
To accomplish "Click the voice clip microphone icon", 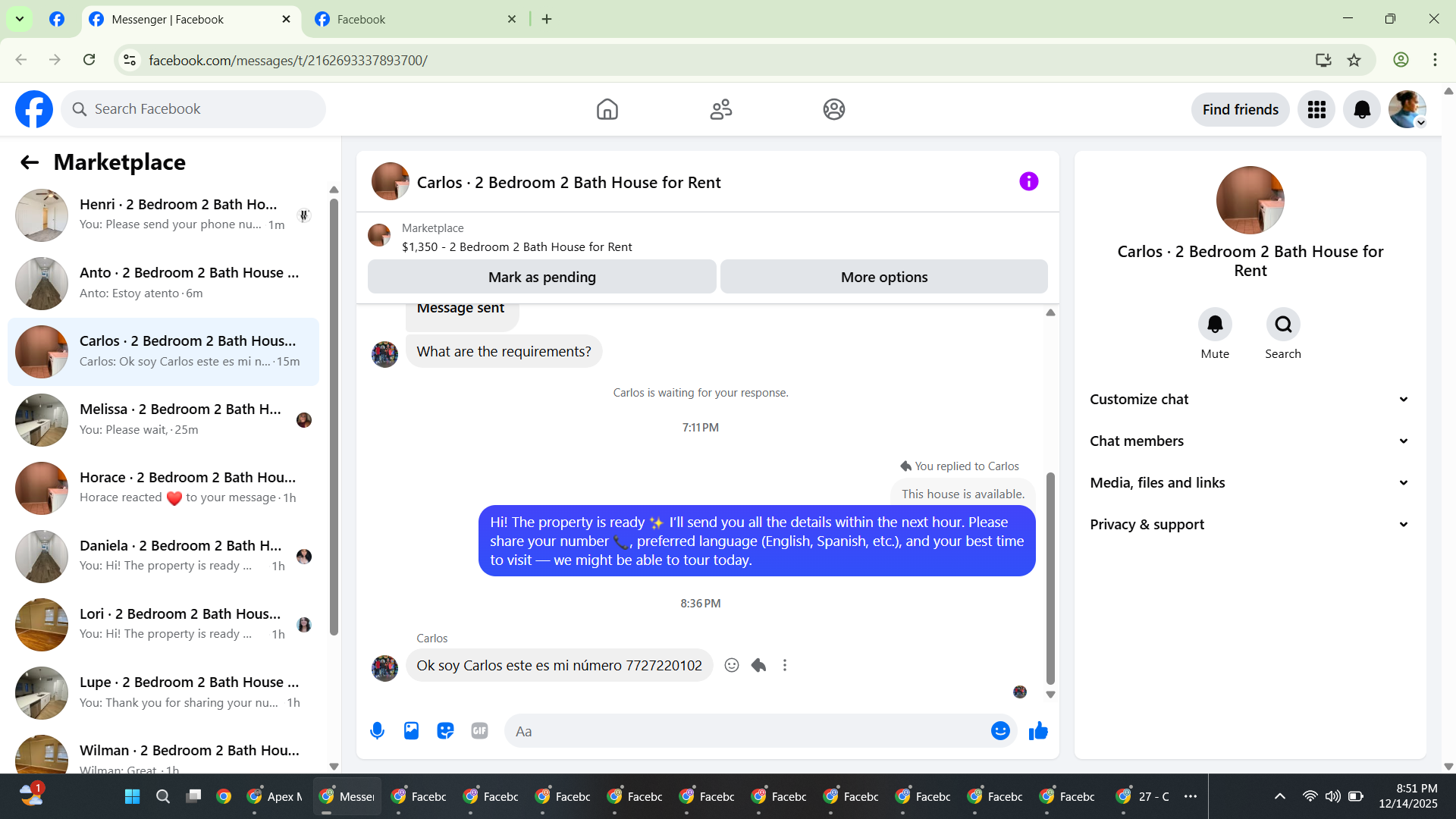I will click(x=377, y=731).
